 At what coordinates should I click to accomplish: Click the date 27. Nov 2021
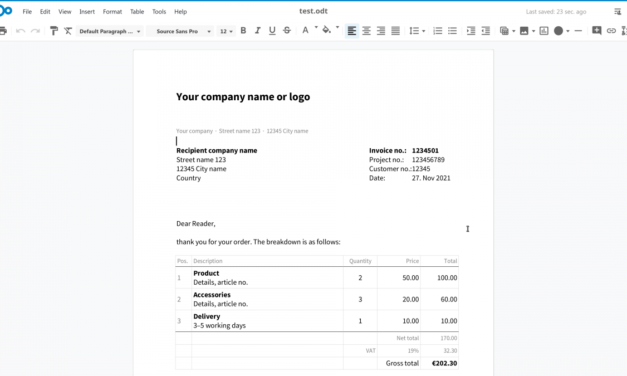tap(431, 178)
